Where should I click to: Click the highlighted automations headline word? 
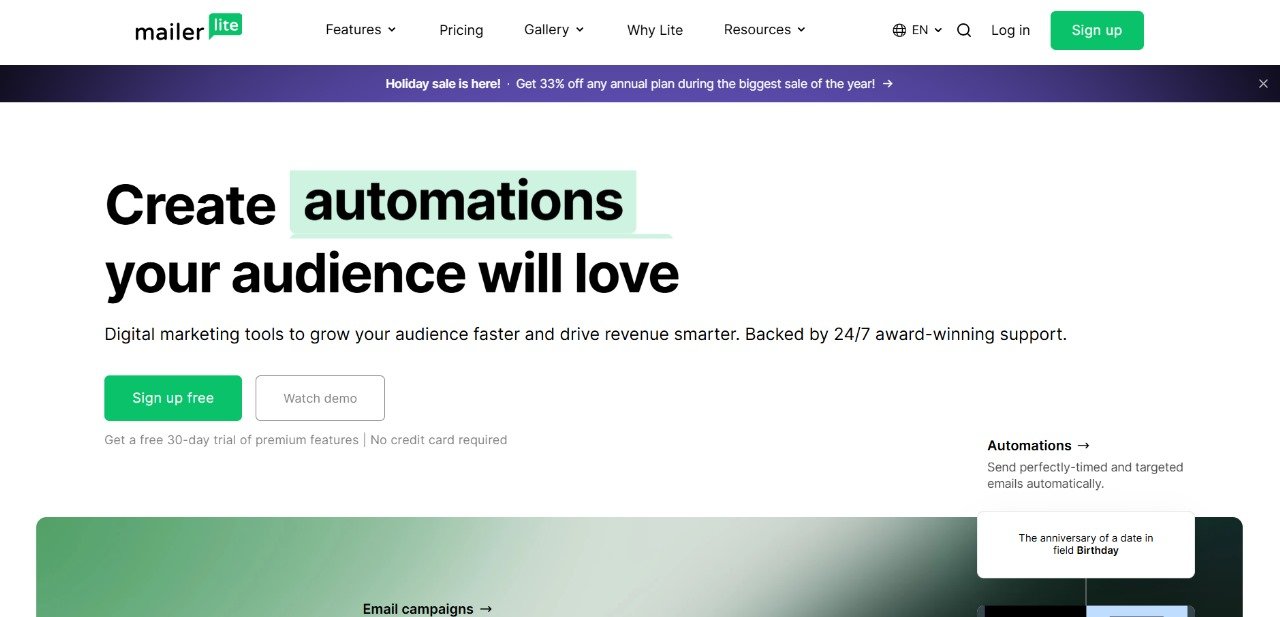tap(463, 202)
